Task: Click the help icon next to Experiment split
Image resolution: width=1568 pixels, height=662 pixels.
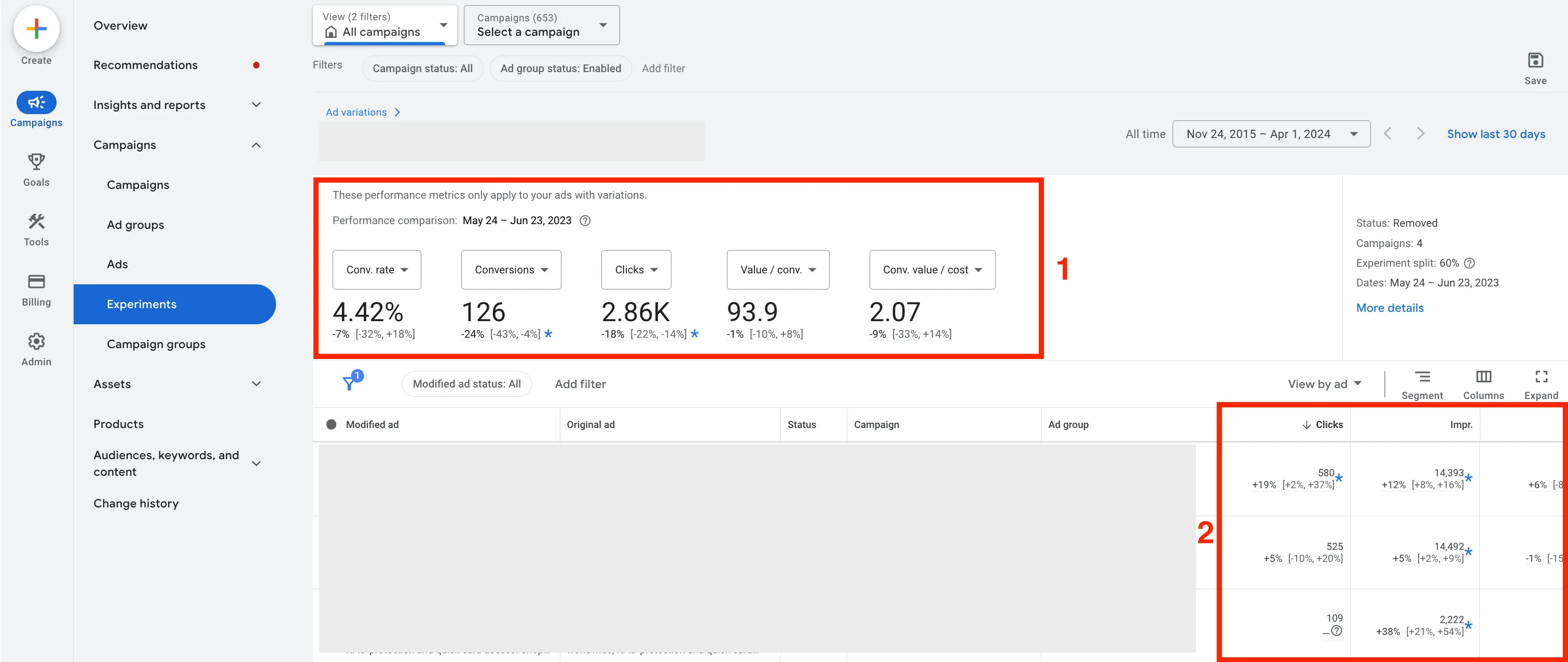Action: [1469, 264]
